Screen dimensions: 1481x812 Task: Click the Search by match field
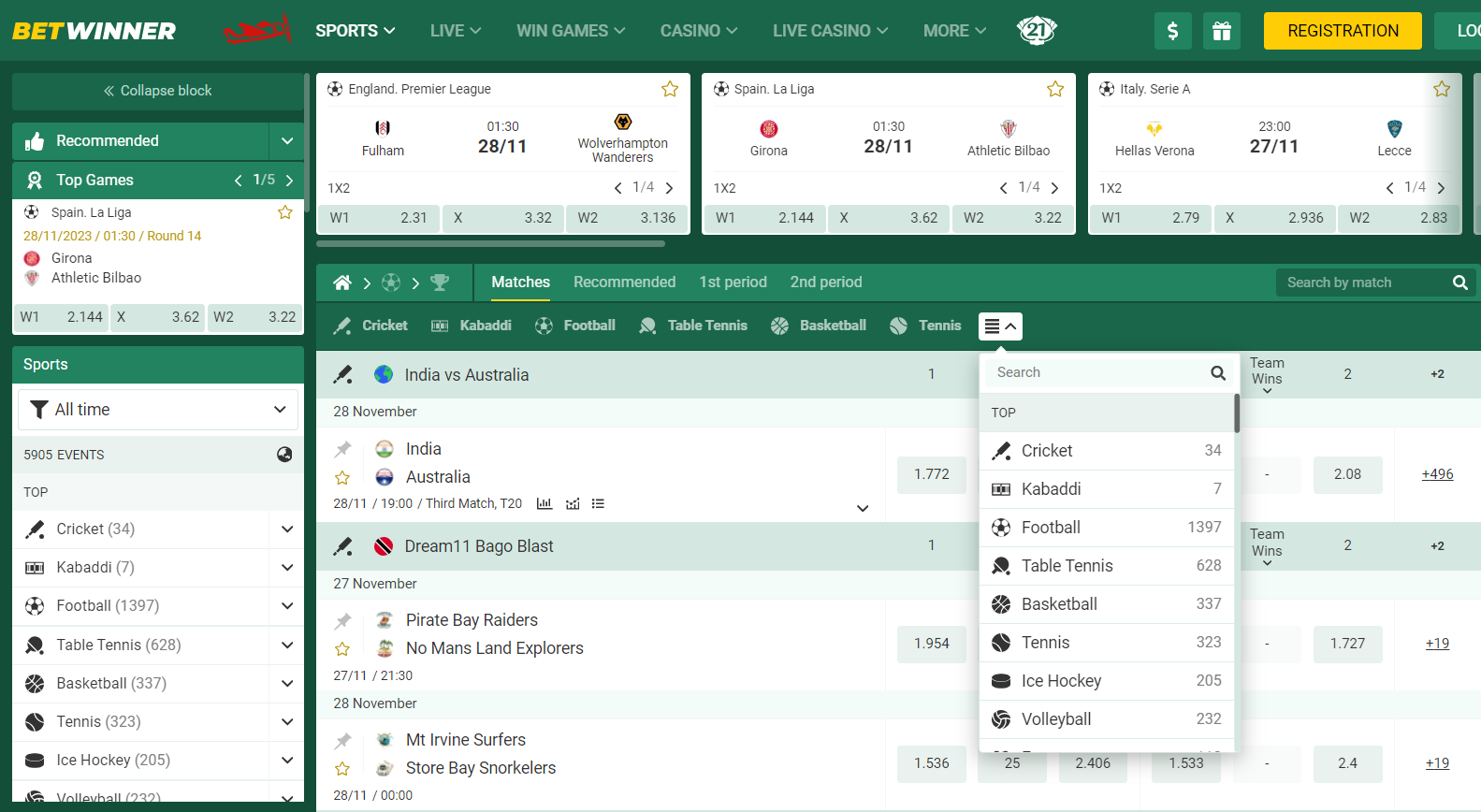point(1362,283)
